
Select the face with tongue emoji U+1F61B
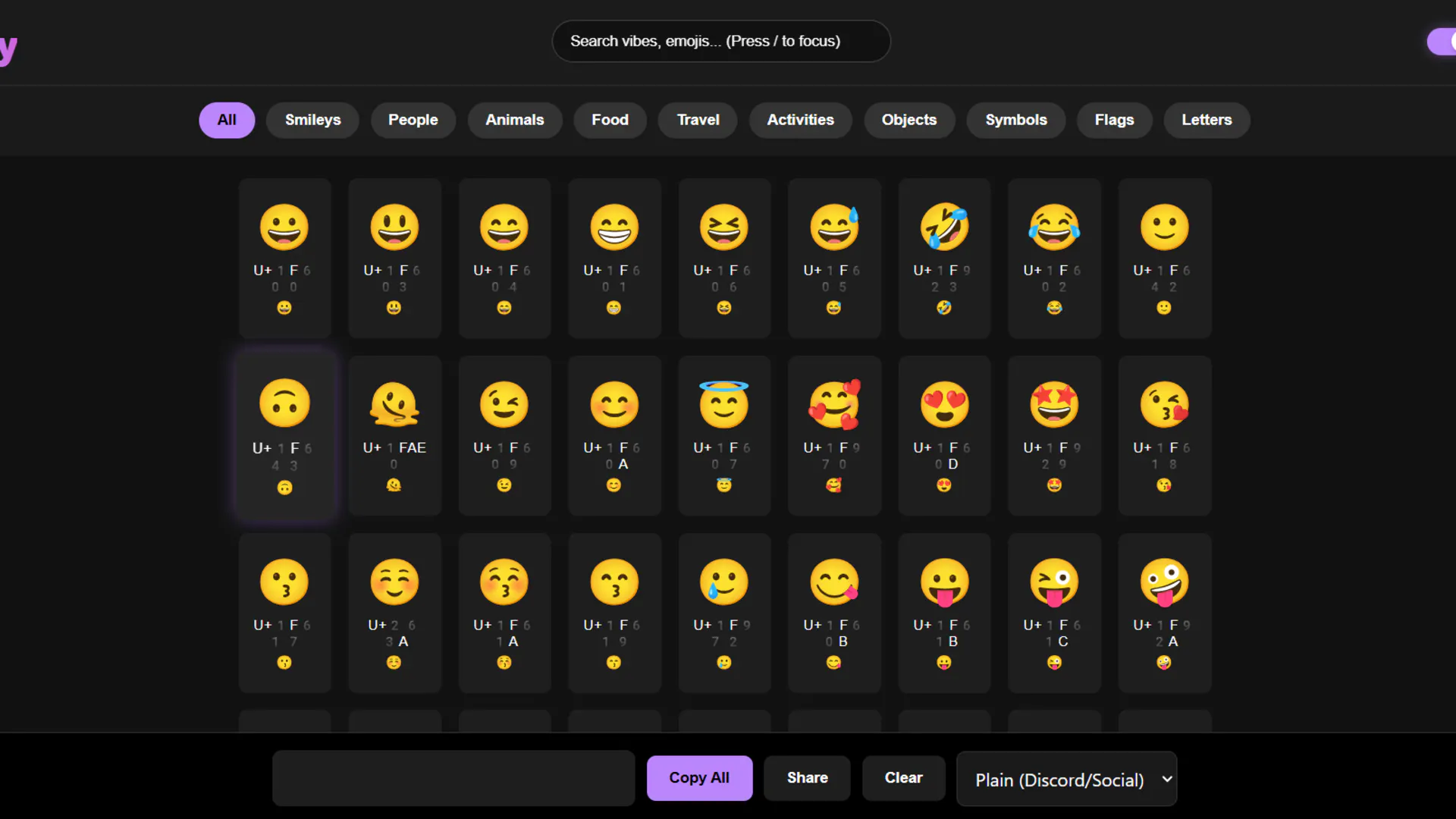944,613
